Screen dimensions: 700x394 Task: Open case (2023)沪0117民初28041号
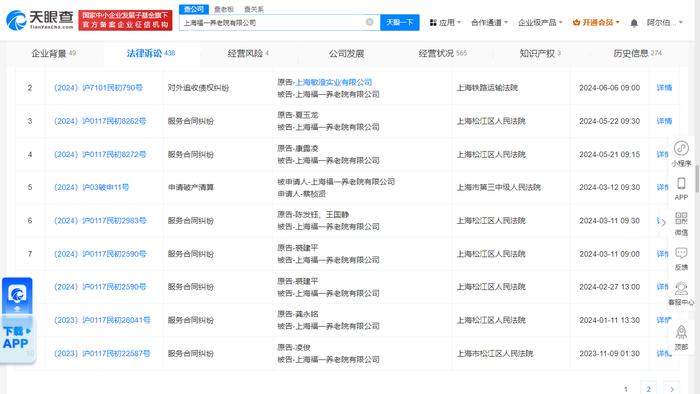(x=102, y=320)
